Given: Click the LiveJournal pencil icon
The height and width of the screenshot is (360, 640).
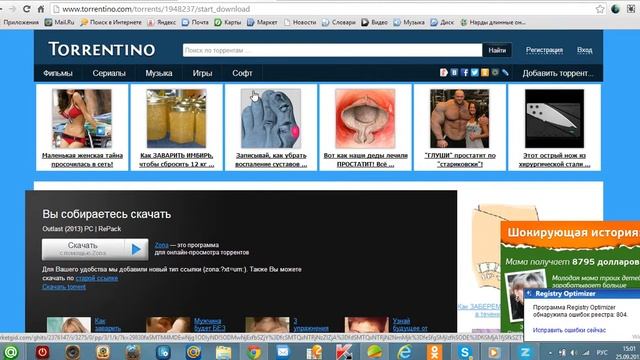Looking at the screenshot, I should (x=505, y=73).
